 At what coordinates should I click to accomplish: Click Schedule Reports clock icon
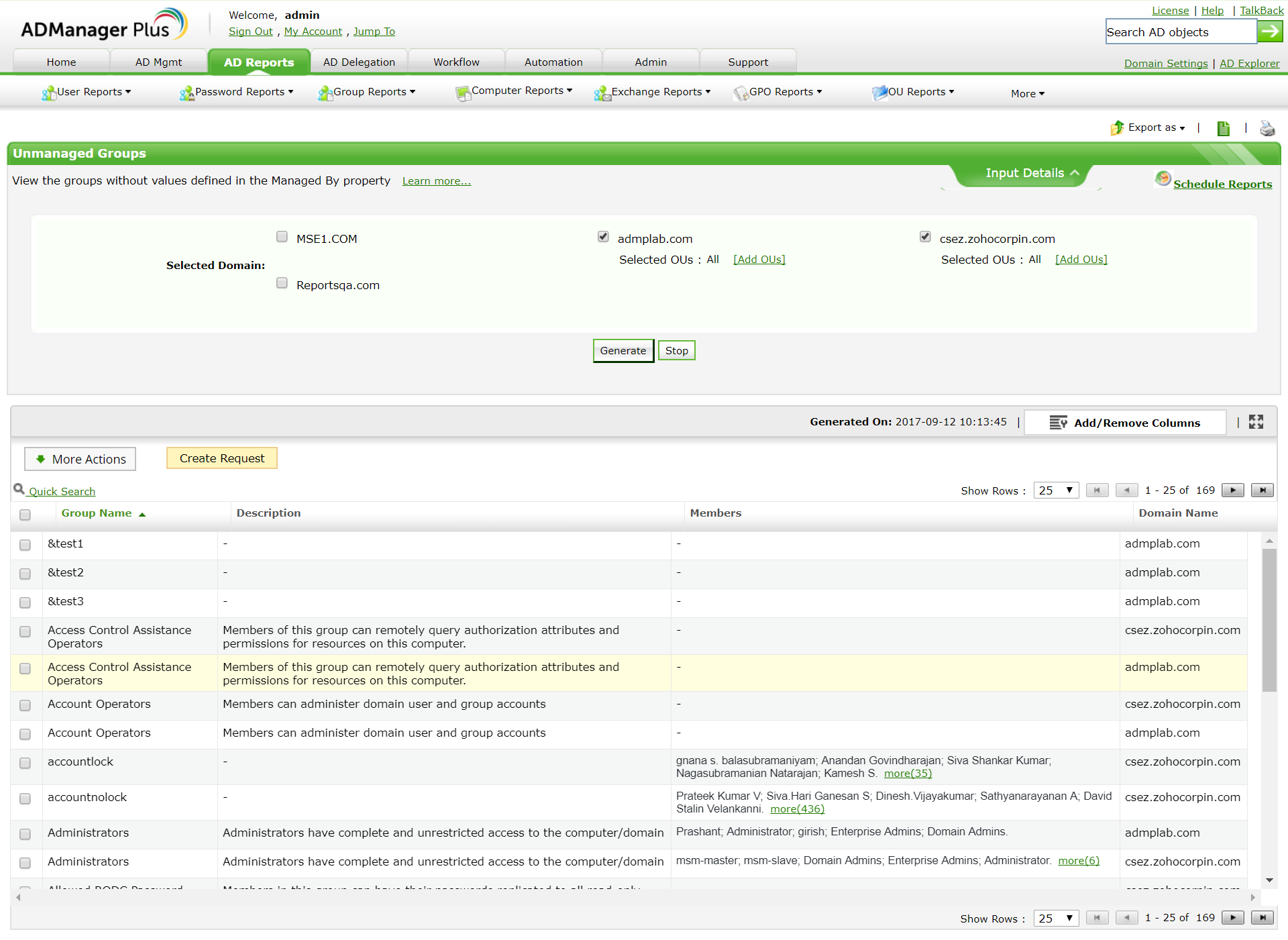pyautogui.click(x=1163, y=179)
